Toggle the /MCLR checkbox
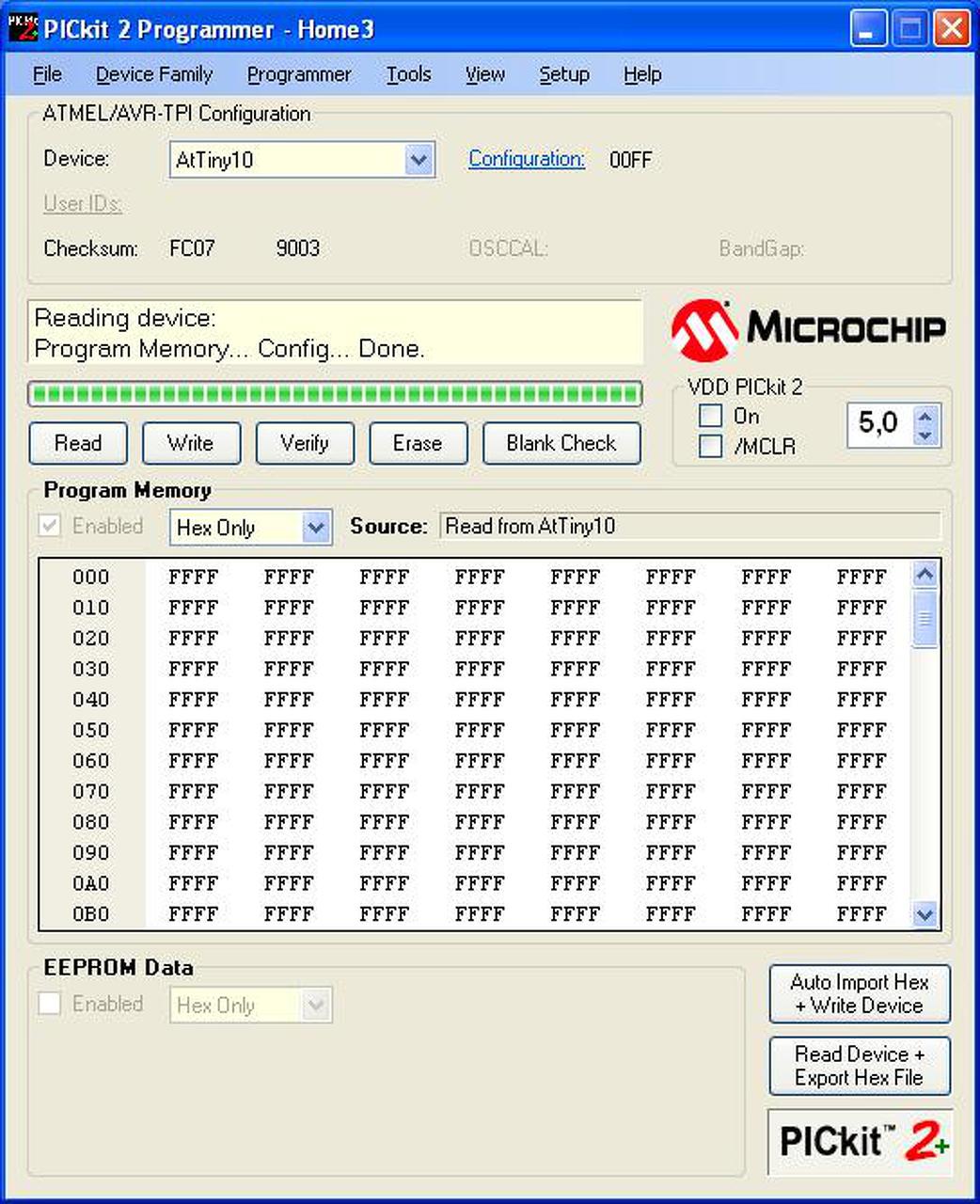 (711, 446)
